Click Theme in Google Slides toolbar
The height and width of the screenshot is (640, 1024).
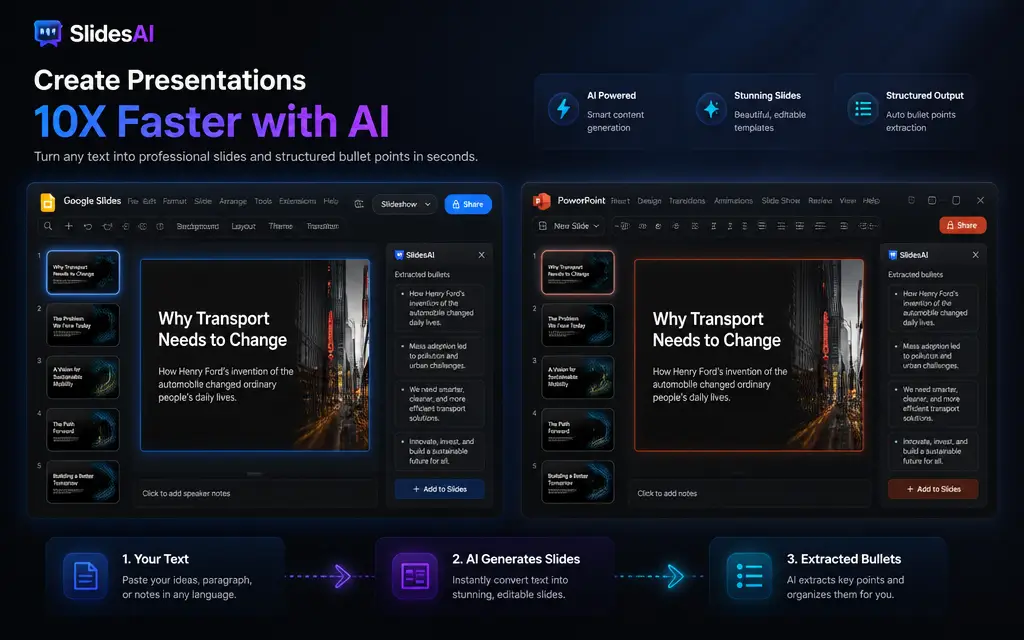pyautogui.click(x=281, y=226)
